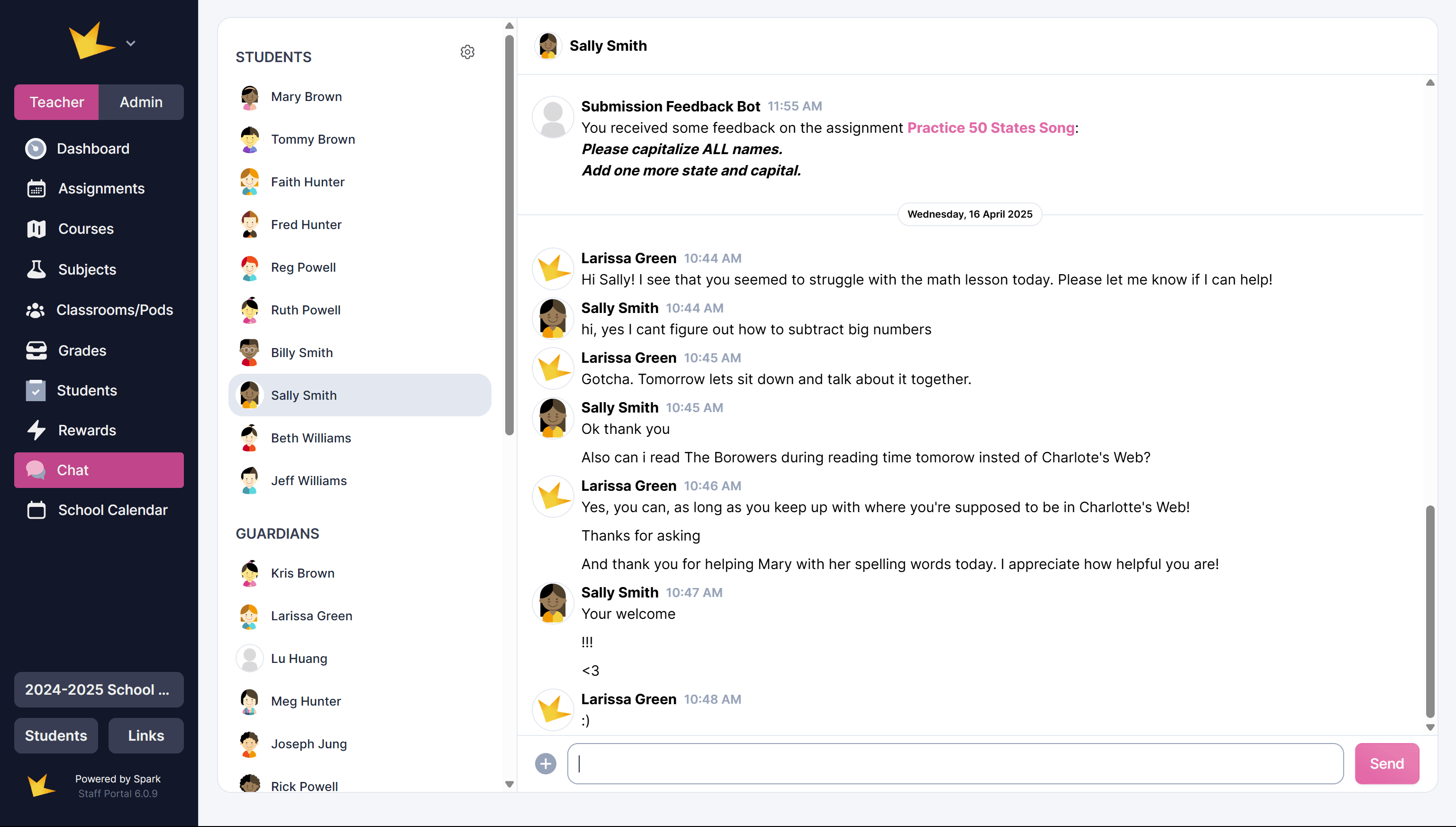Image resolution: width=1456 pixels, height=827 pixels.
Task: Go to Grades section
Action: pyautogui.click(x=82, y=350)
